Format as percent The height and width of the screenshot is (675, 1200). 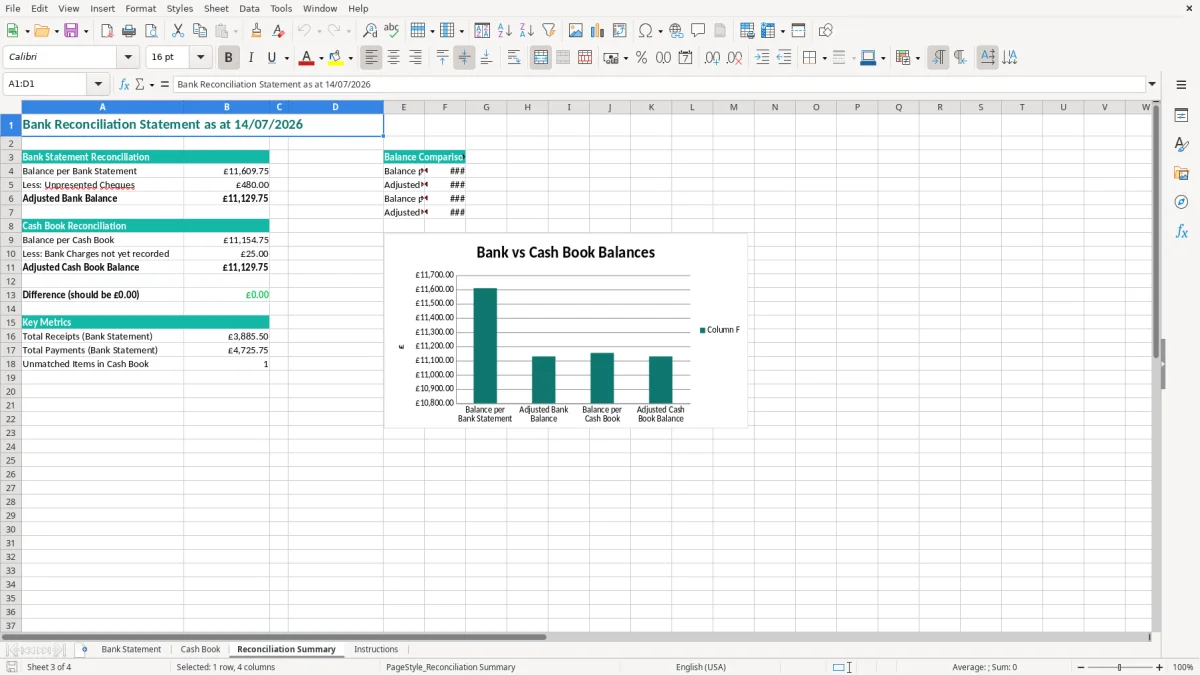(x=641, y=58)
